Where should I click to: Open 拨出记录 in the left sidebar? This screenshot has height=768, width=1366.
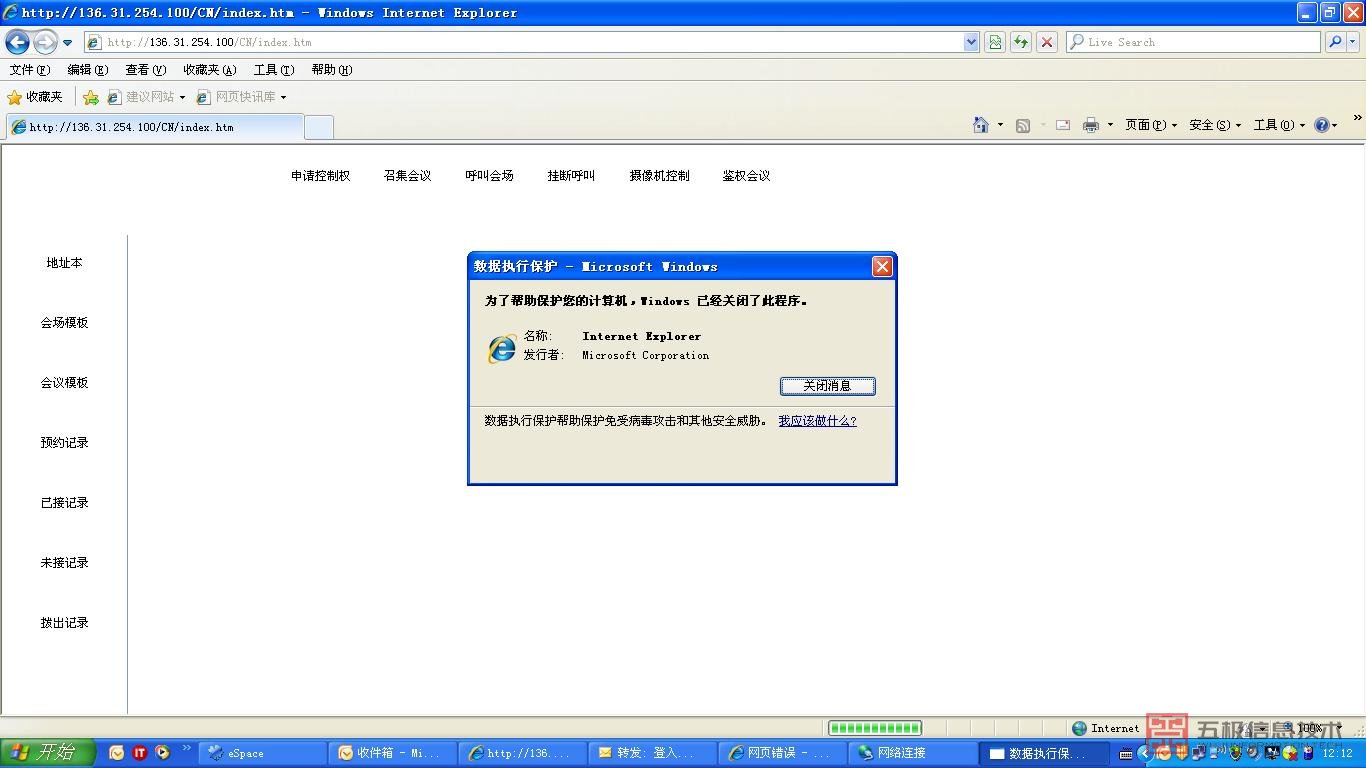point(65,623)
